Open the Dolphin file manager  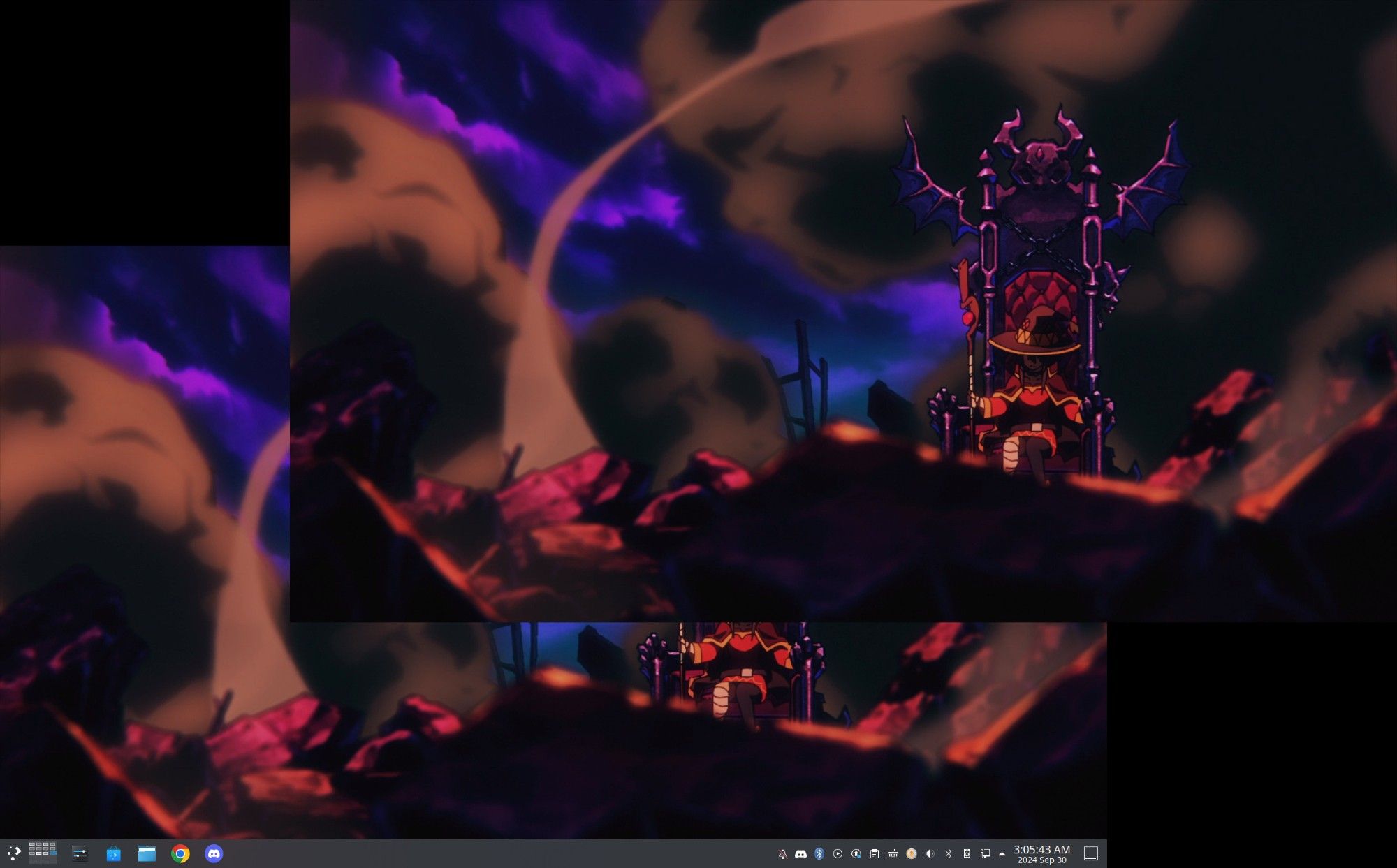[147, 853]
